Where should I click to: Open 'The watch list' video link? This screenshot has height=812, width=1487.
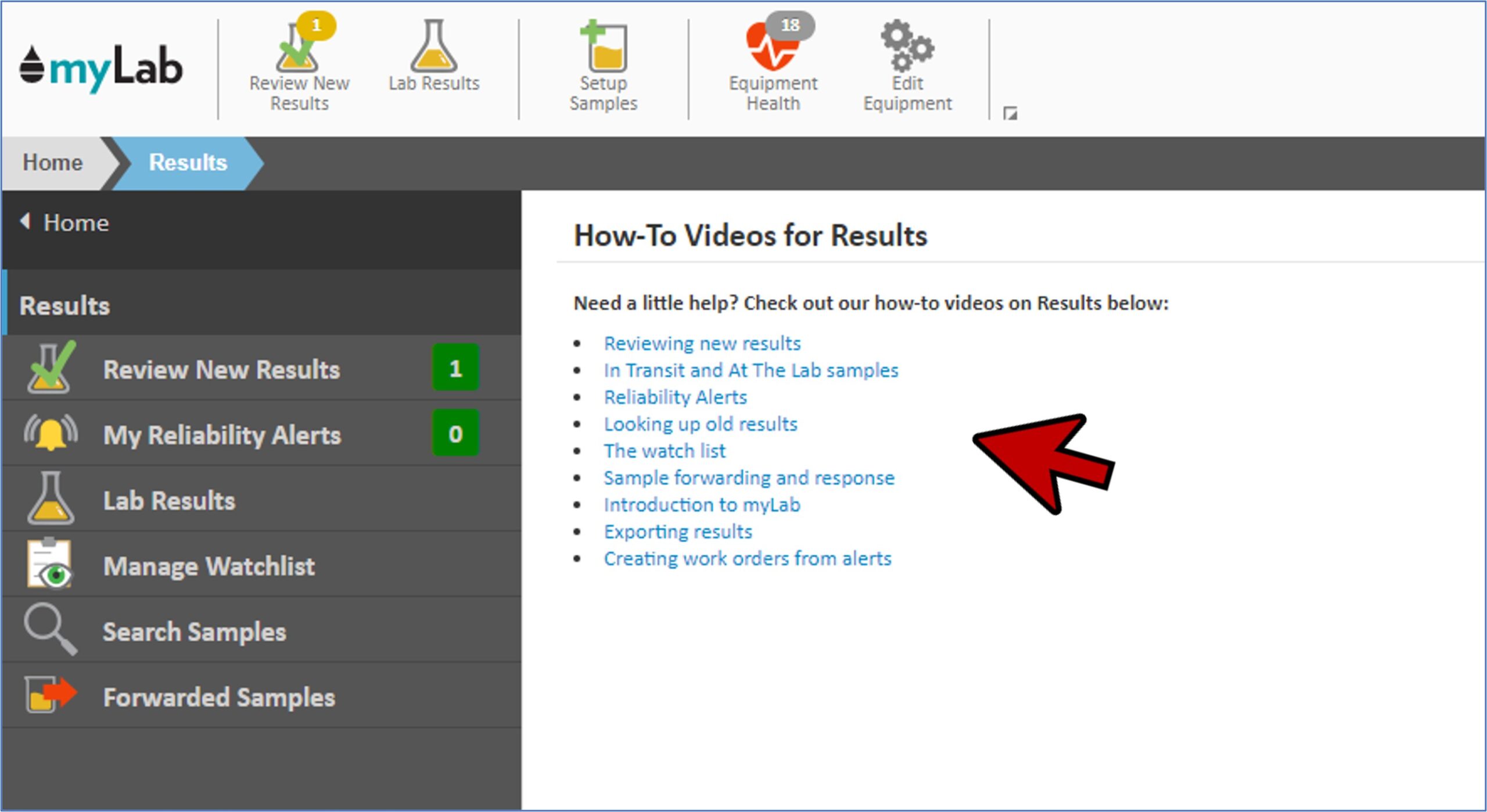click(x=665, y=451)
